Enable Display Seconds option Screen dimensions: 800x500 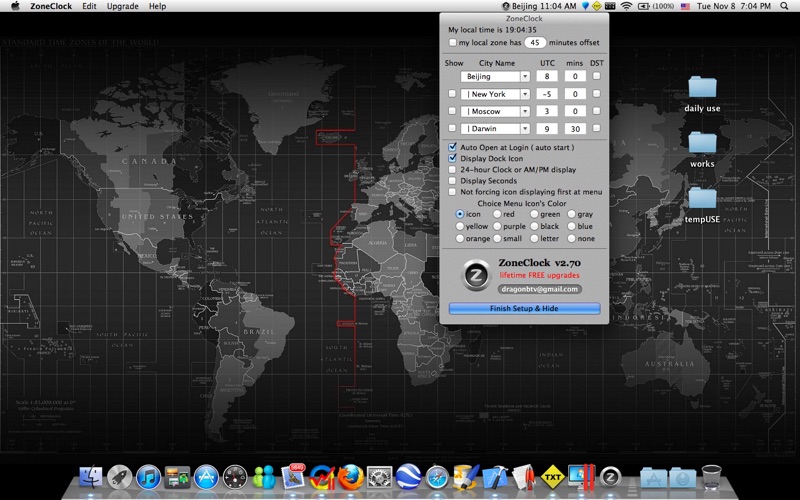452,181
